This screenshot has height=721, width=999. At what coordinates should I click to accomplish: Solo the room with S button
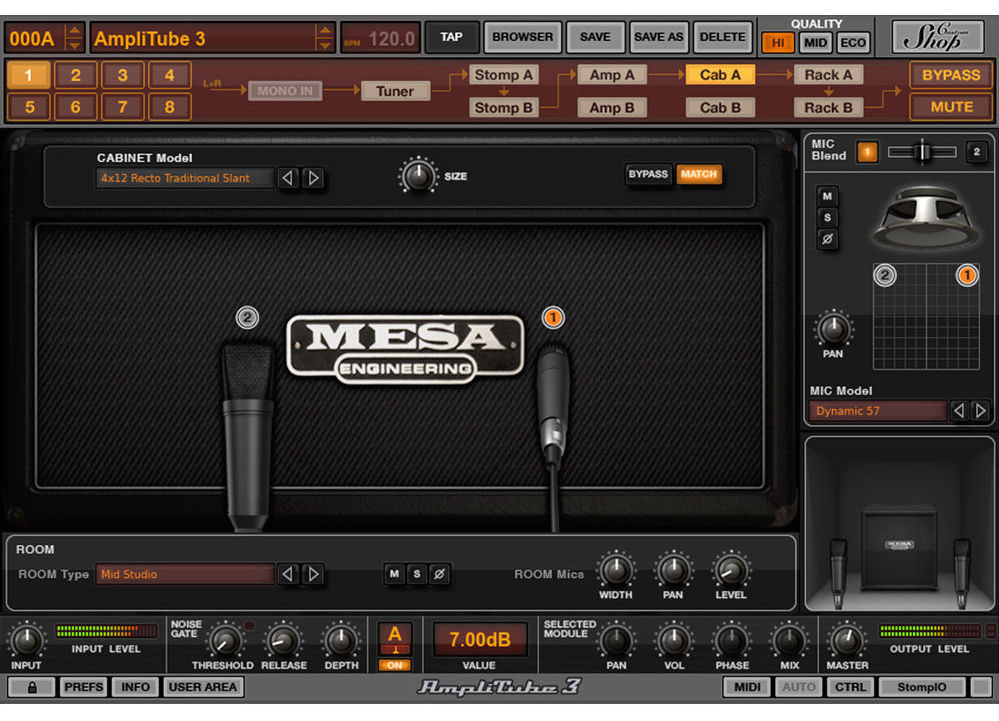pyautogui.click(x=417, y=574)
